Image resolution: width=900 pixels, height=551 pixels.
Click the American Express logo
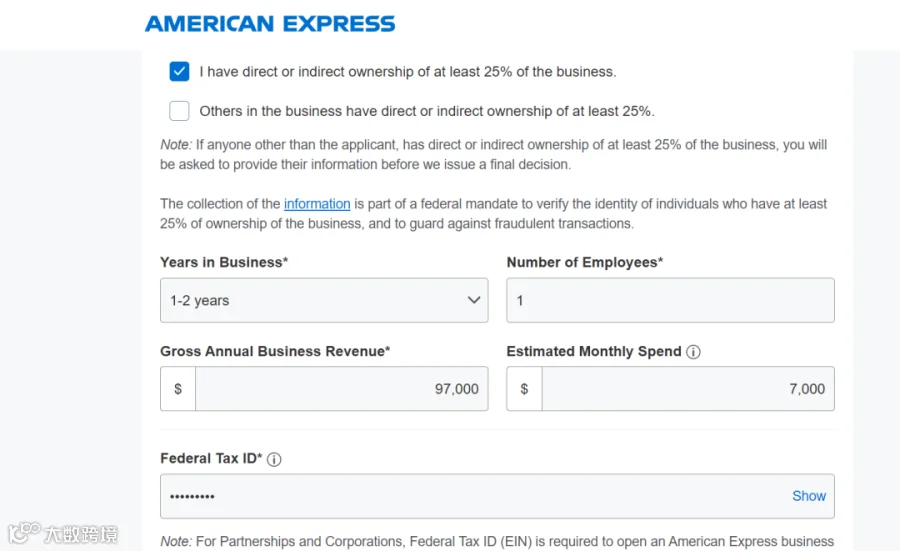[270, 24]
